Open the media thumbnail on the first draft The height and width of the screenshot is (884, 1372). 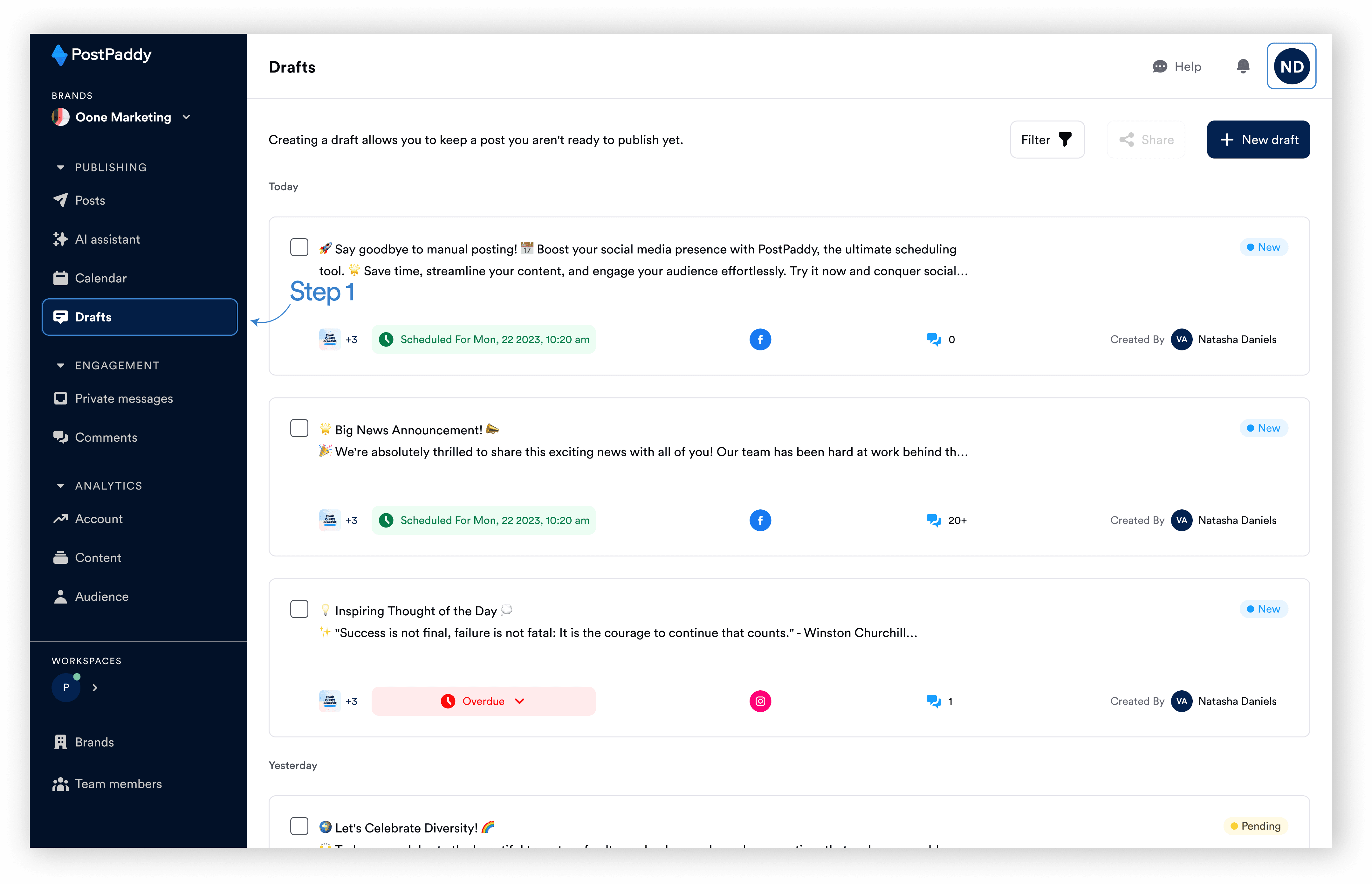[329, 339]
